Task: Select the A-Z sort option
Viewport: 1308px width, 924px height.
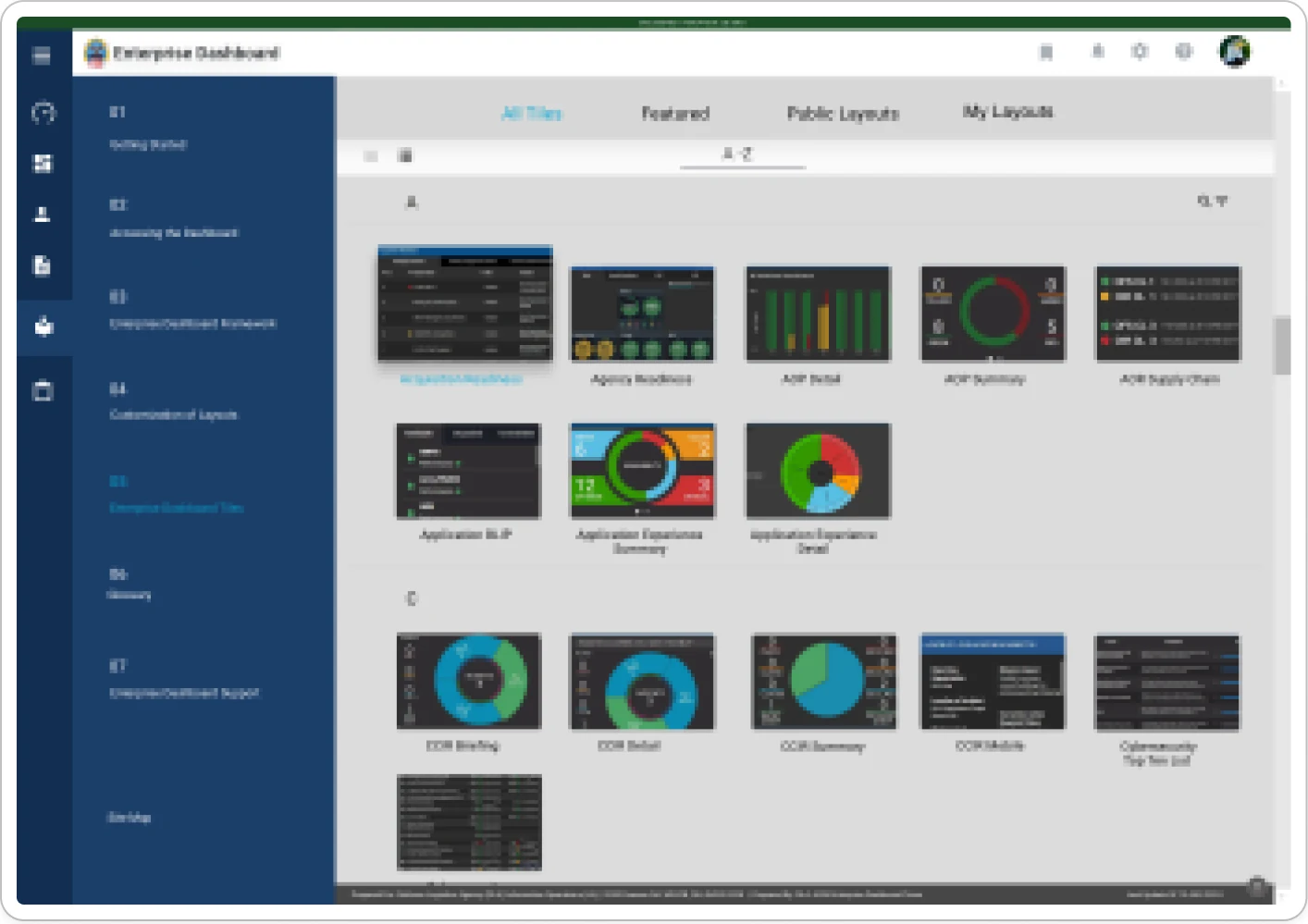Action: tap(738, 154)
